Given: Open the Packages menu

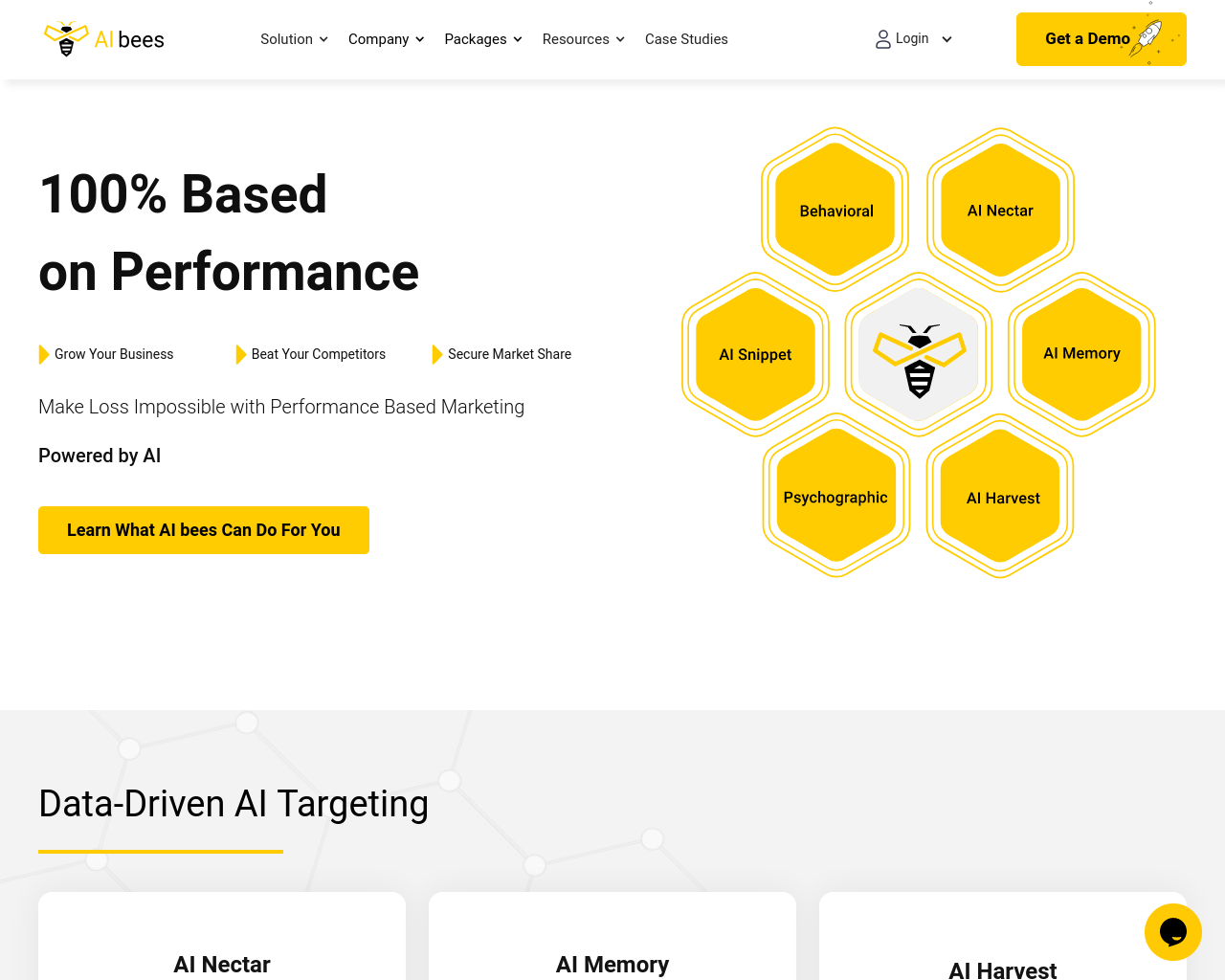Looking at the screenshot, I should click(483, 39).
